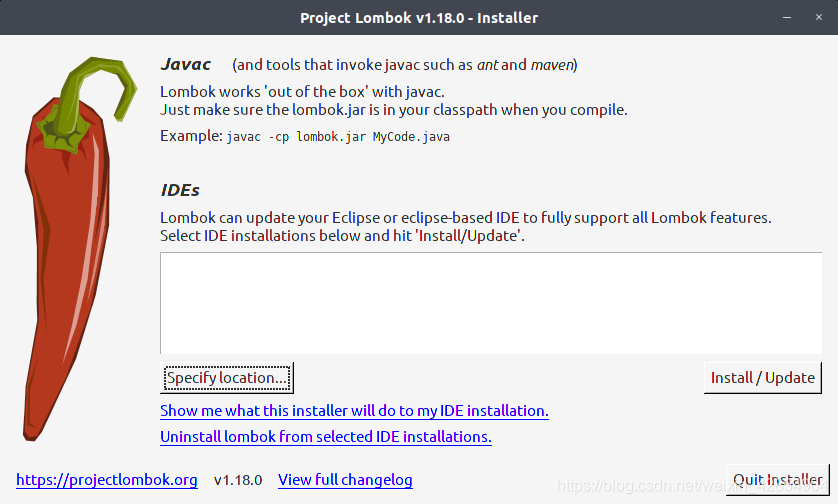Click the javac -cp lombok.jar MyCode.java example

coord(338,137)
